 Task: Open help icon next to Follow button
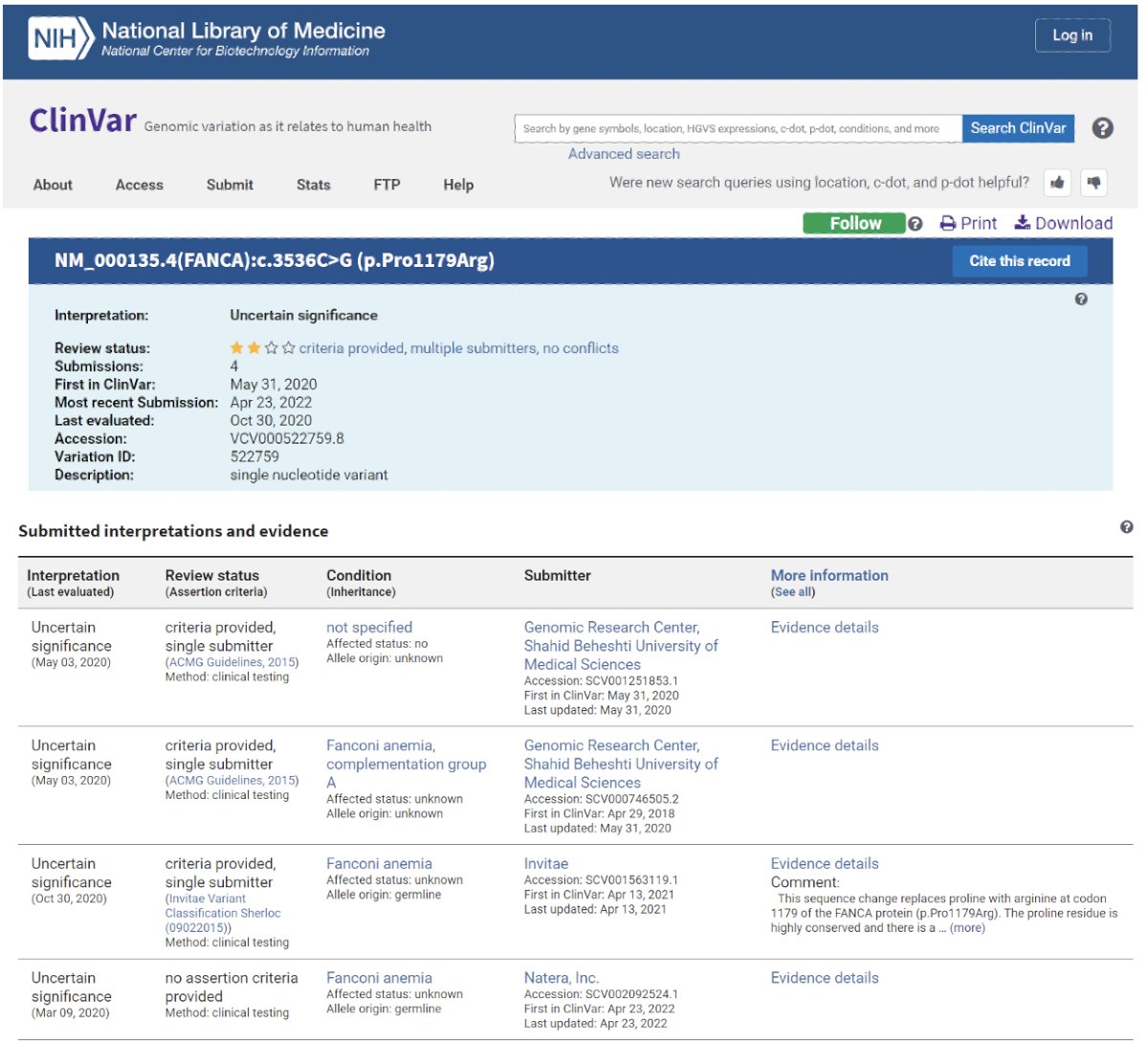pos(916,224)
